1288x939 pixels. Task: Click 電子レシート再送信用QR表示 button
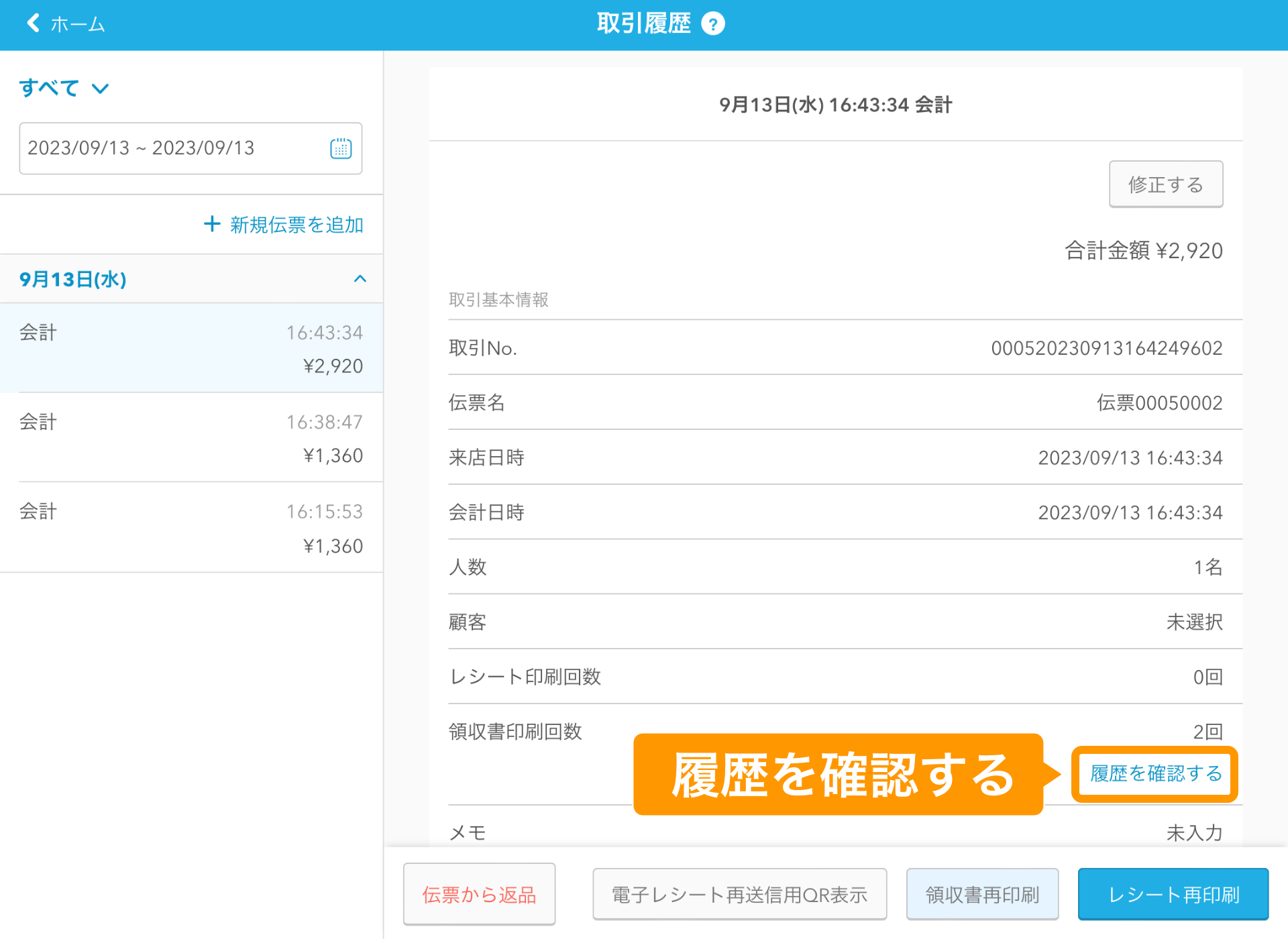(x=739, y=895)
